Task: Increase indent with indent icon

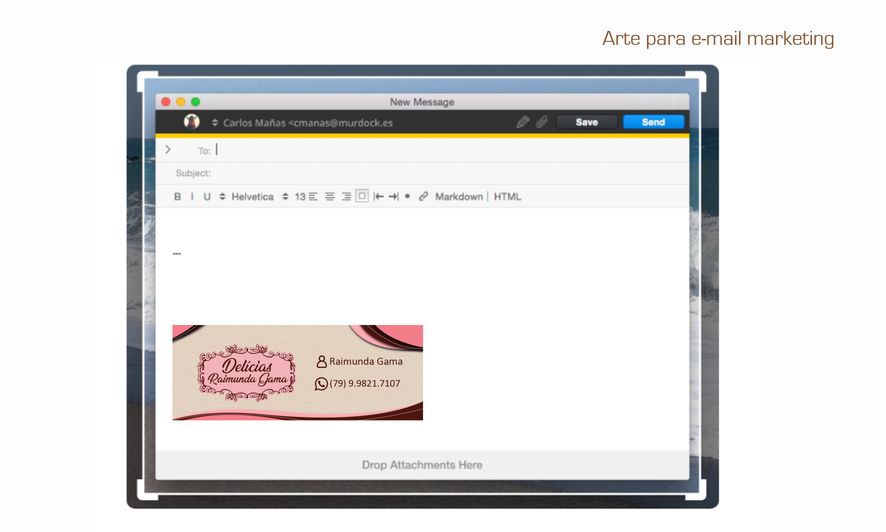Action: (x=393, y=197)
